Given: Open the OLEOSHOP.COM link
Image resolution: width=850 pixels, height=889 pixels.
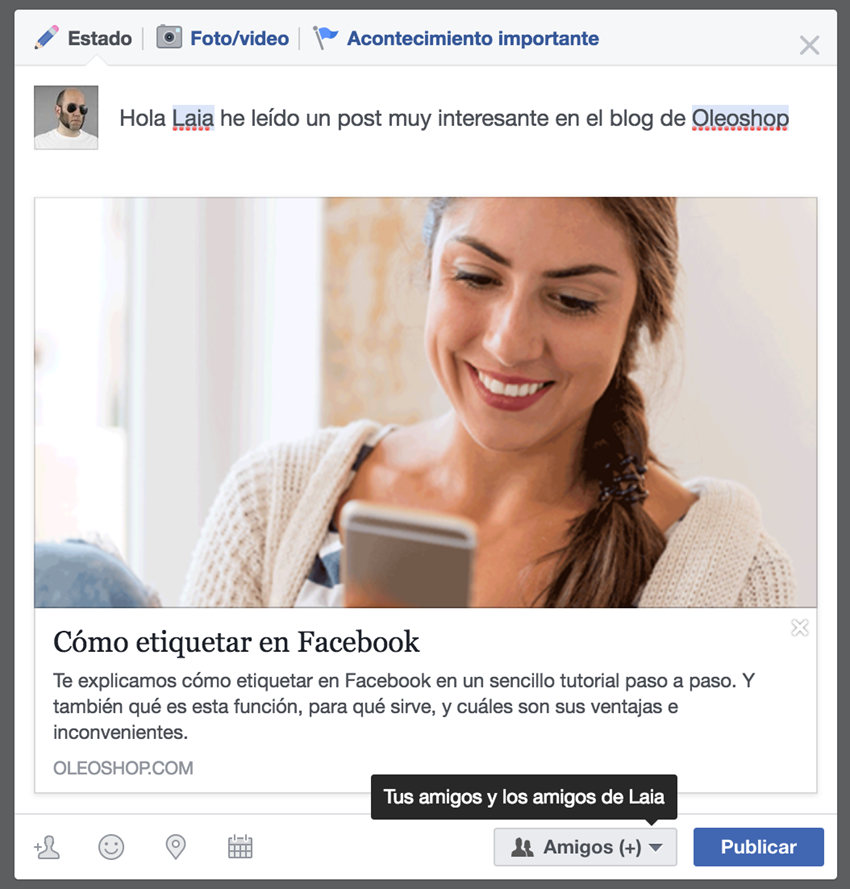Looking at the screenshot, I should [123, 768].
